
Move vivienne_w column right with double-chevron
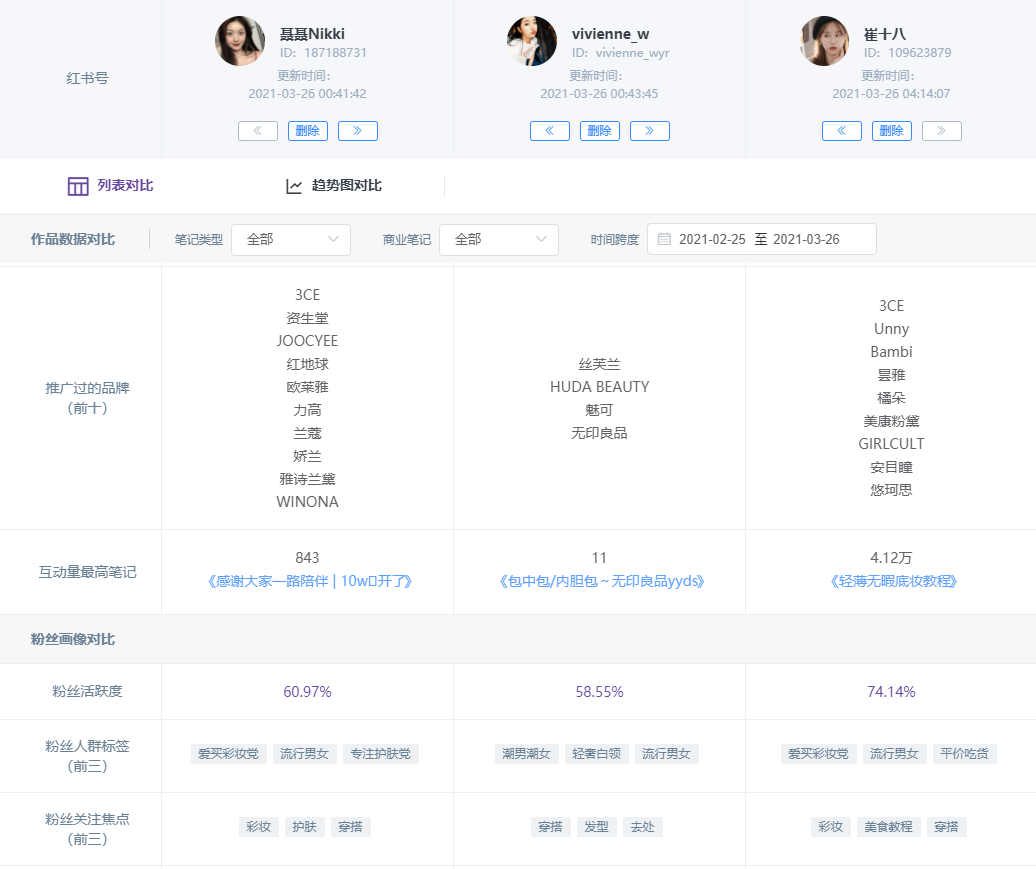point(649,131)
